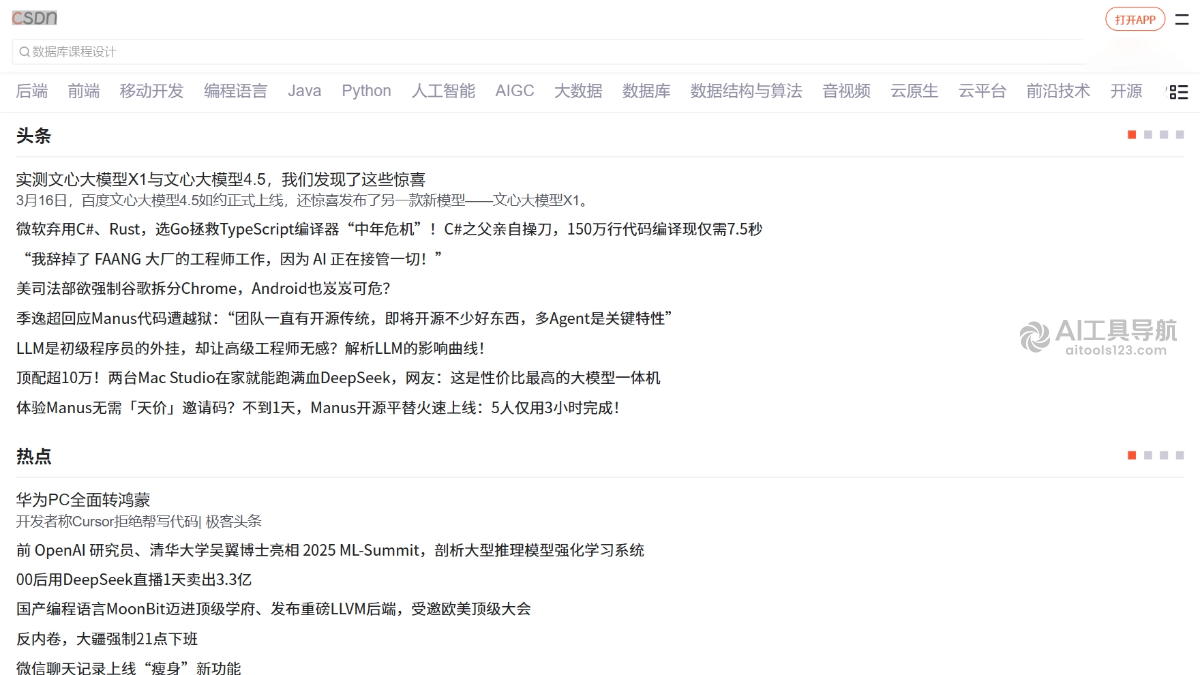Open the 我辞掉了 FAANG 大厂 article

click(231, 259)
